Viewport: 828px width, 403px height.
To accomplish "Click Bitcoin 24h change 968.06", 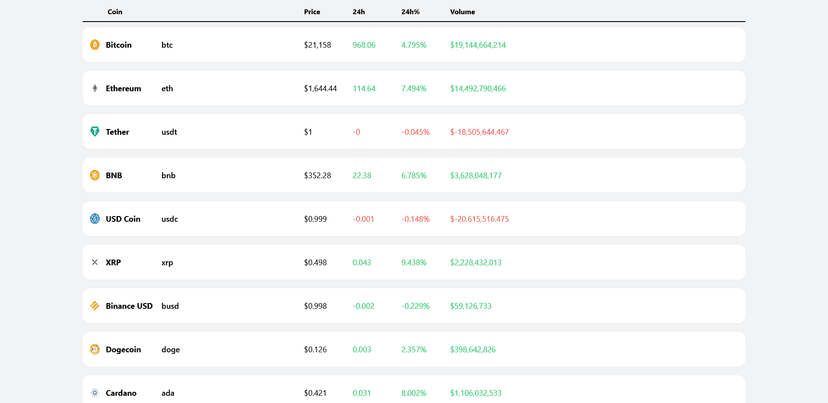I will (364, 45).
